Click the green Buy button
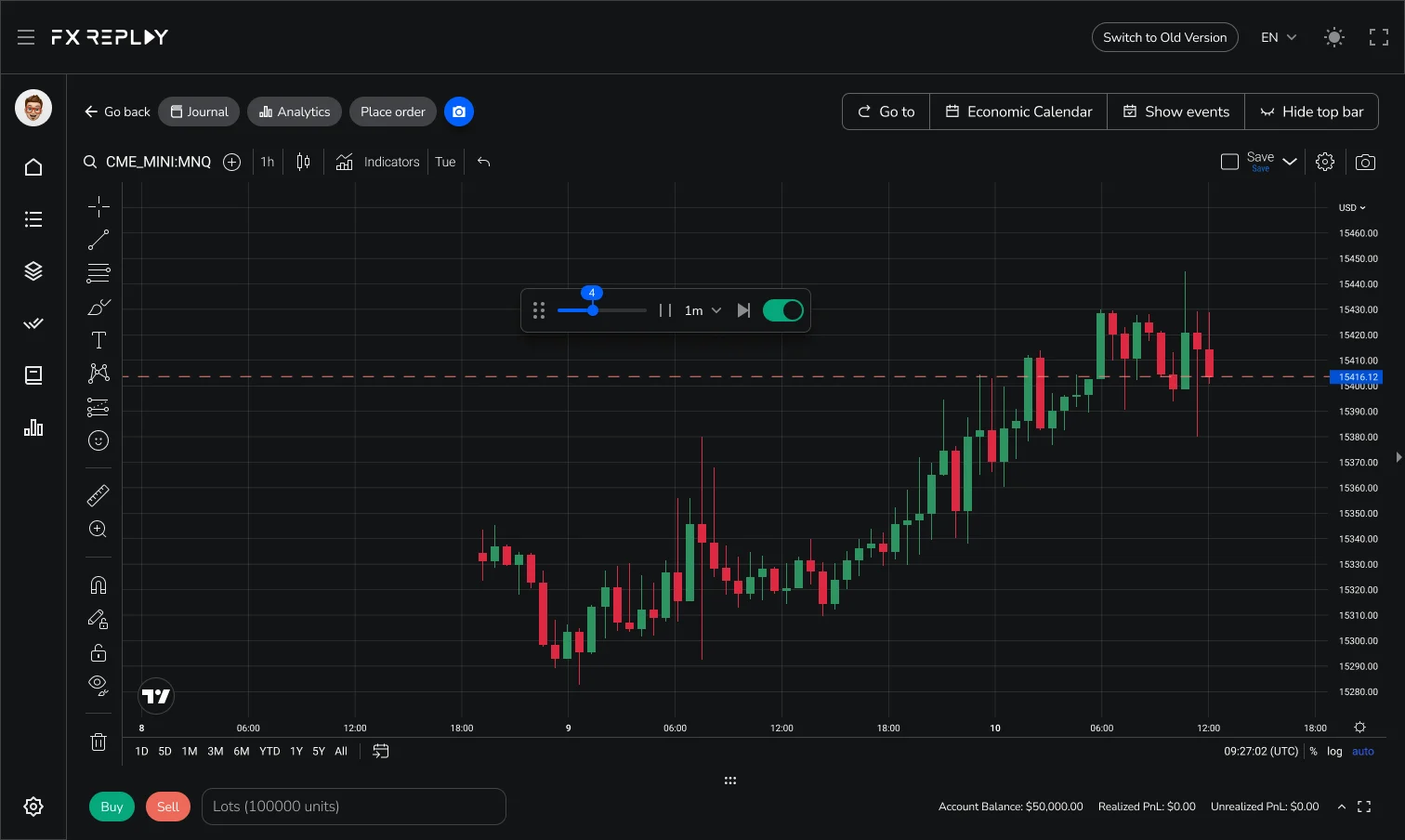 (x=112, y=807)
